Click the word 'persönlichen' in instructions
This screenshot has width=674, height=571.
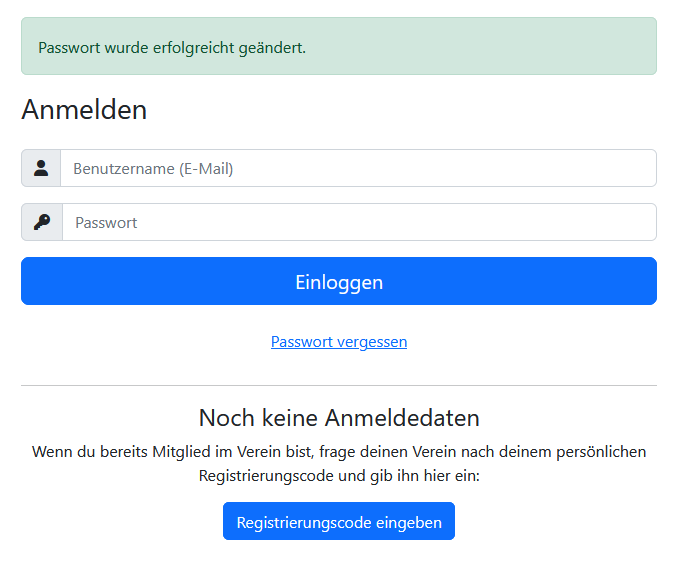point(599,452)
